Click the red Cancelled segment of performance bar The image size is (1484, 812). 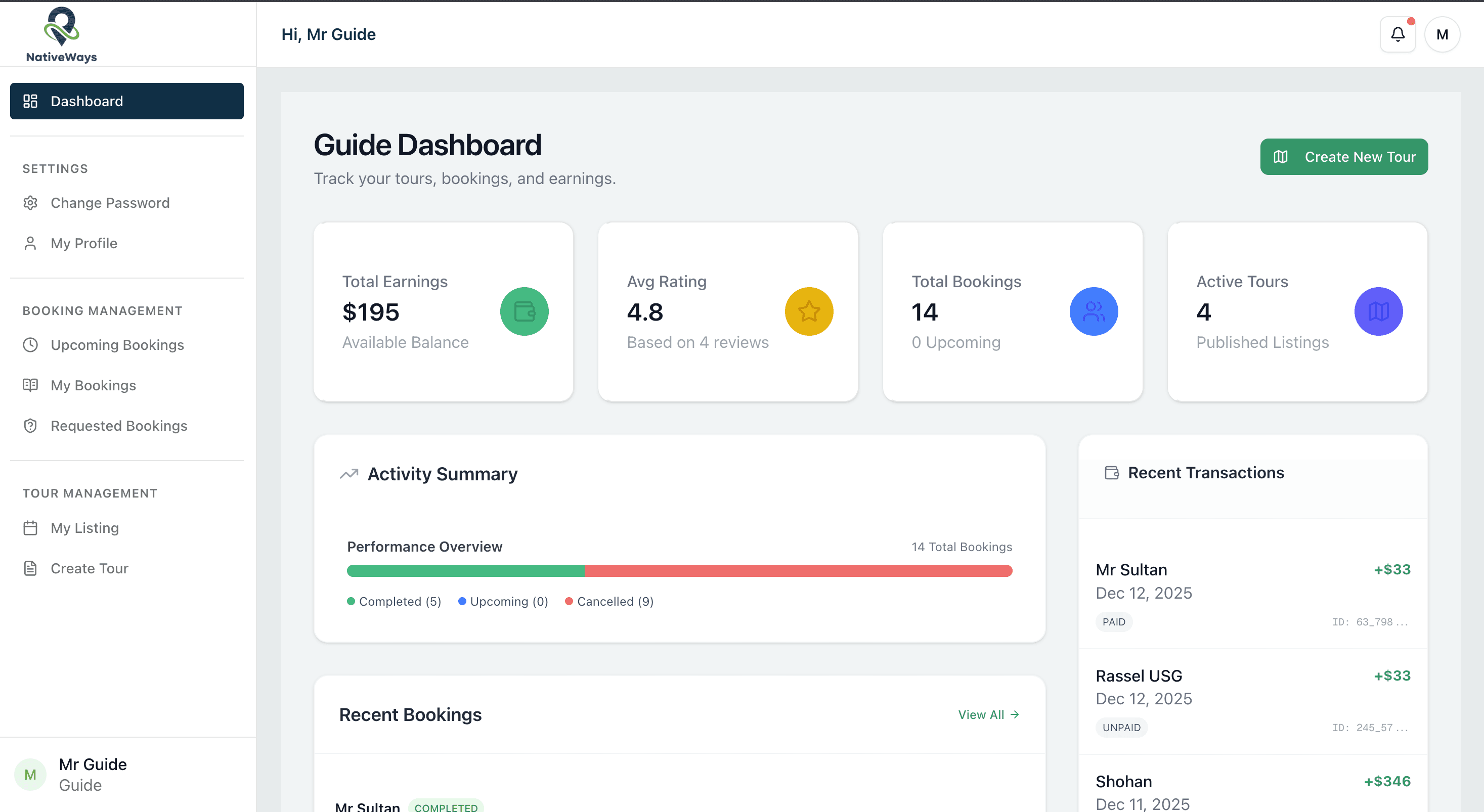(x=799, y=571)
